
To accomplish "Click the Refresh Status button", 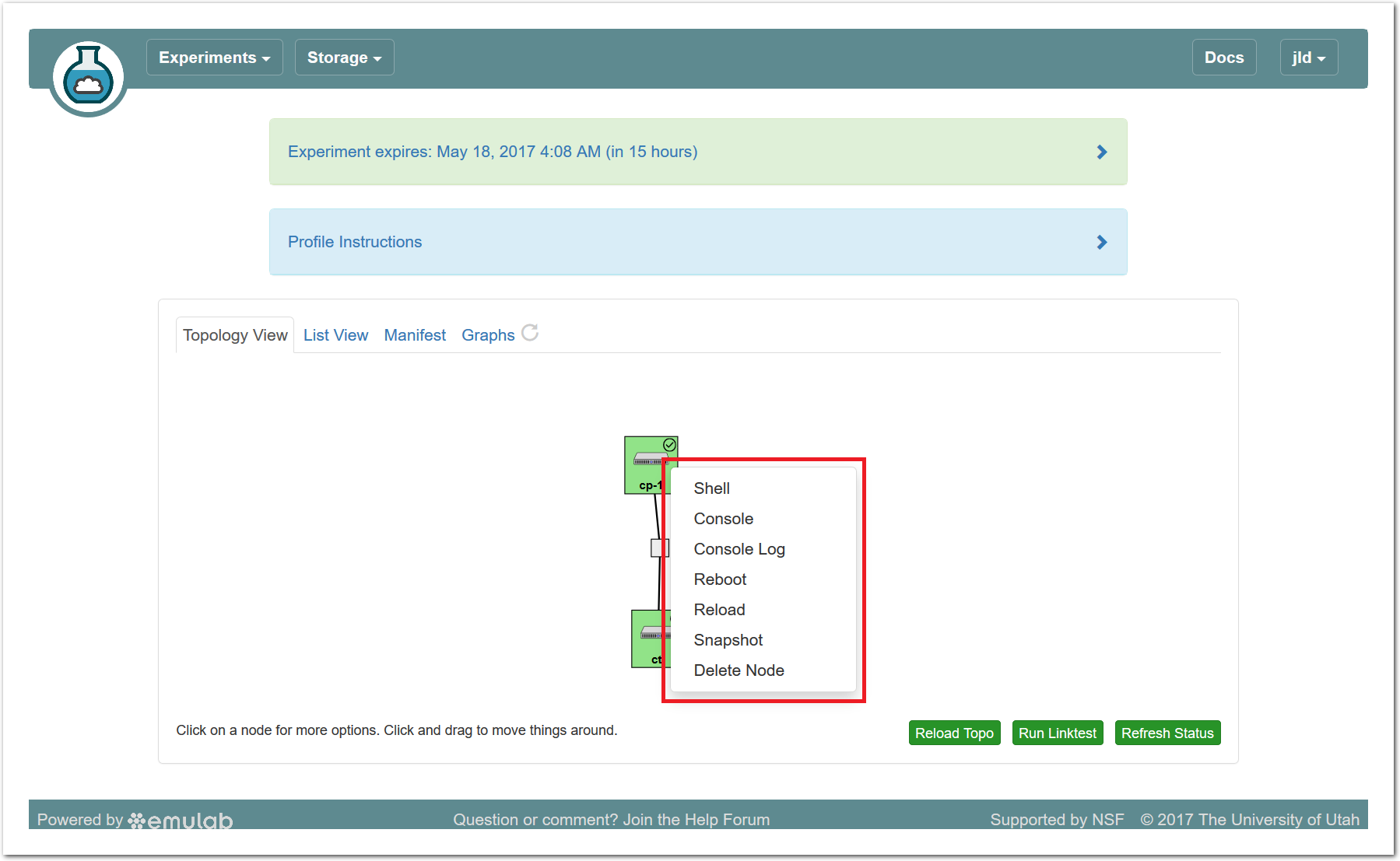I will tap(1167, 733).
